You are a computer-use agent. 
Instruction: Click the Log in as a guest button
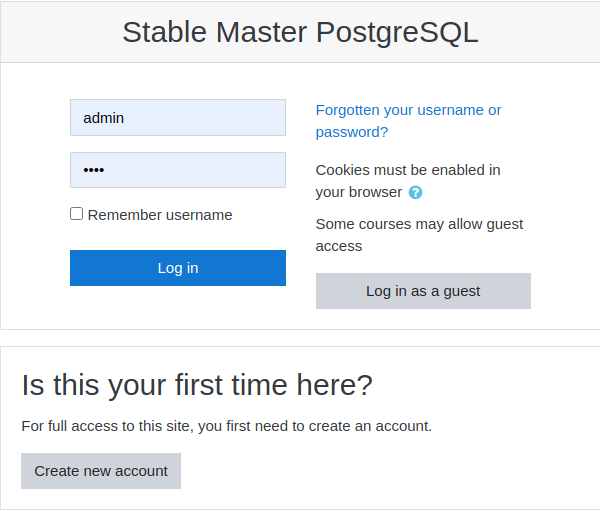[423, 291]
